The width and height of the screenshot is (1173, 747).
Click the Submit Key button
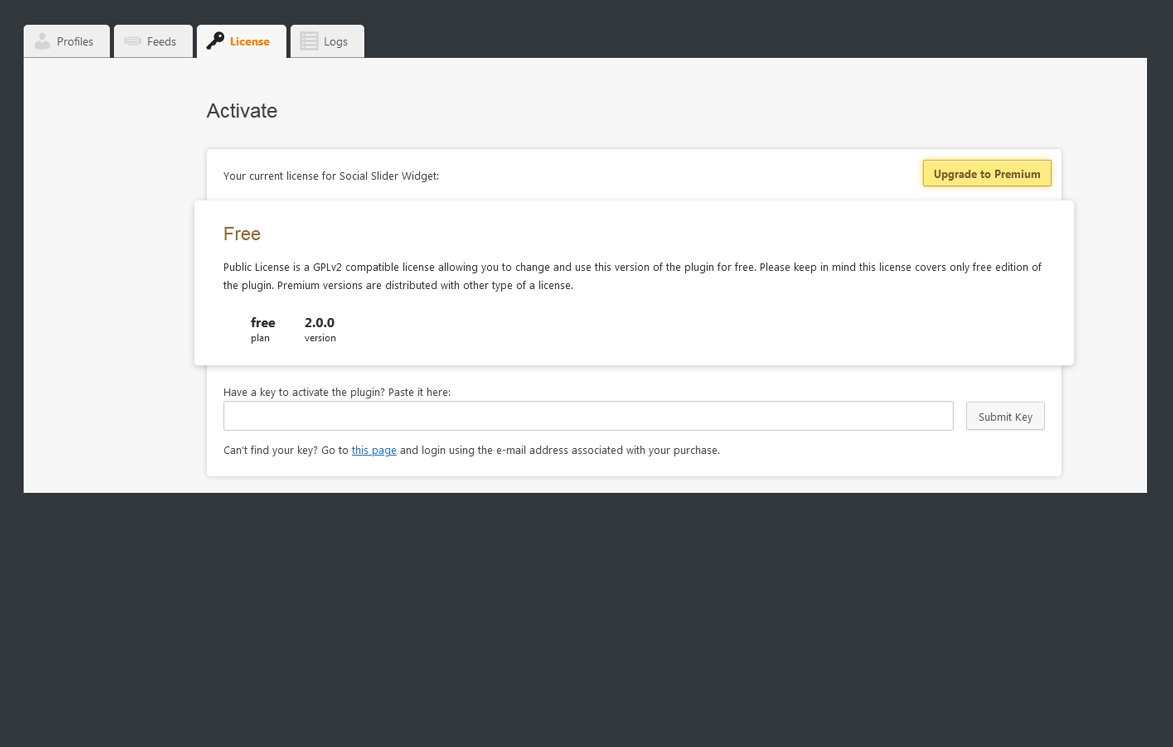coord(1005,417)
